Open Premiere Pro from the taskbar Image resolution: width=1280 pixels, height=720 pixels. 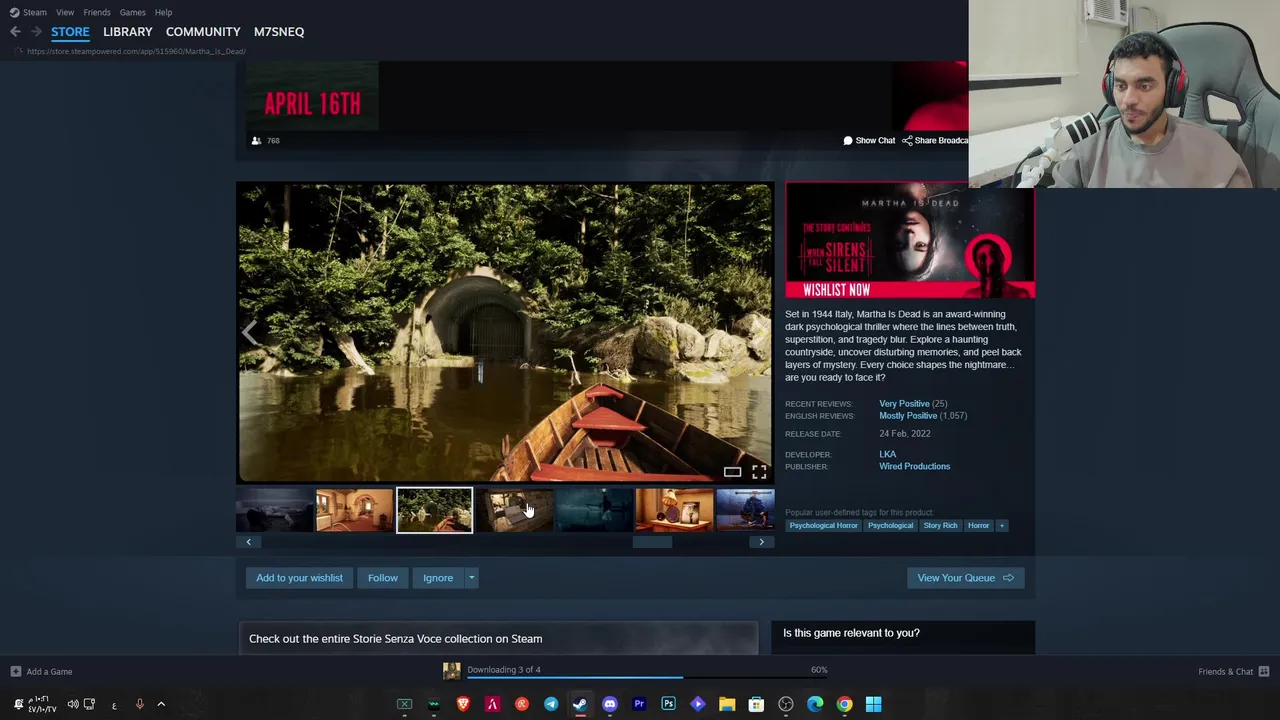(x=639, y=705)
